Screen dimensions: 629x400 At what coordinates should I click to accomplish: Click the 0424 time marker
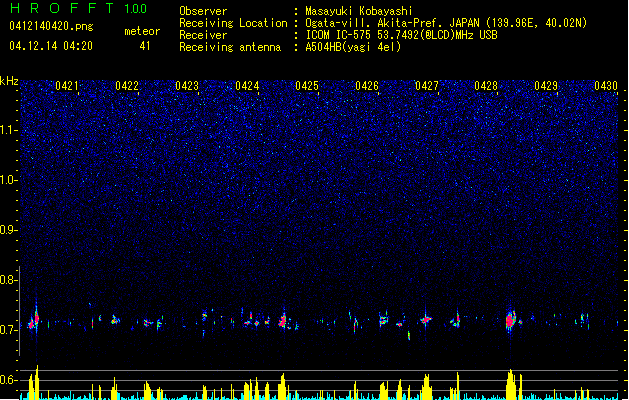click(x=247, y=86)
